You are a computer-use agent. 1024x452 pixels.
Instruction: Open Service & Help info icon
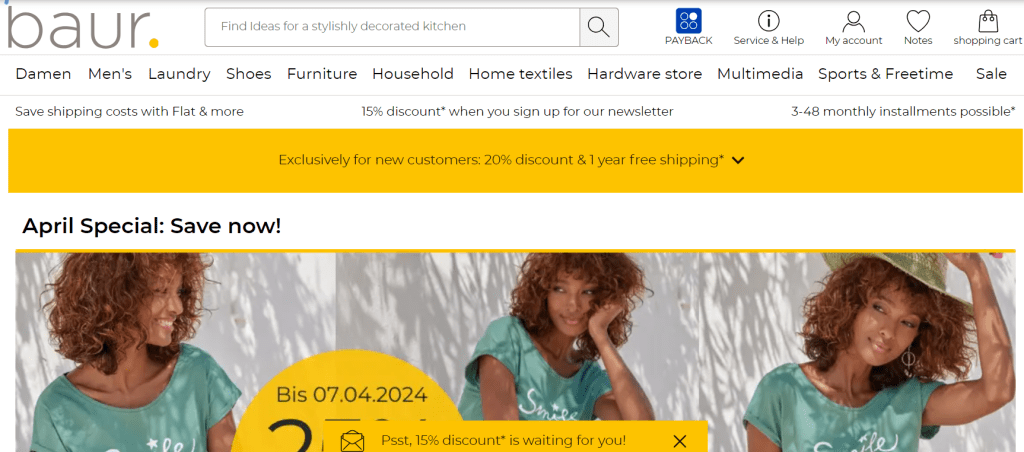(x=769, y=21)
